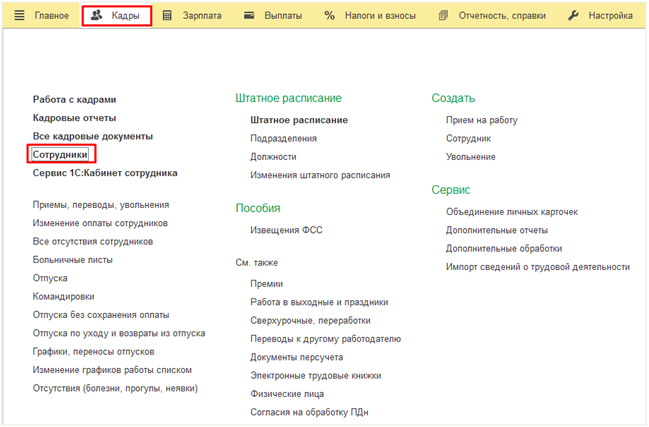The image size is (649, 427).
Task: Launch Импорт сведений о трудовой деятельности
Action: (x=537, y=267)
